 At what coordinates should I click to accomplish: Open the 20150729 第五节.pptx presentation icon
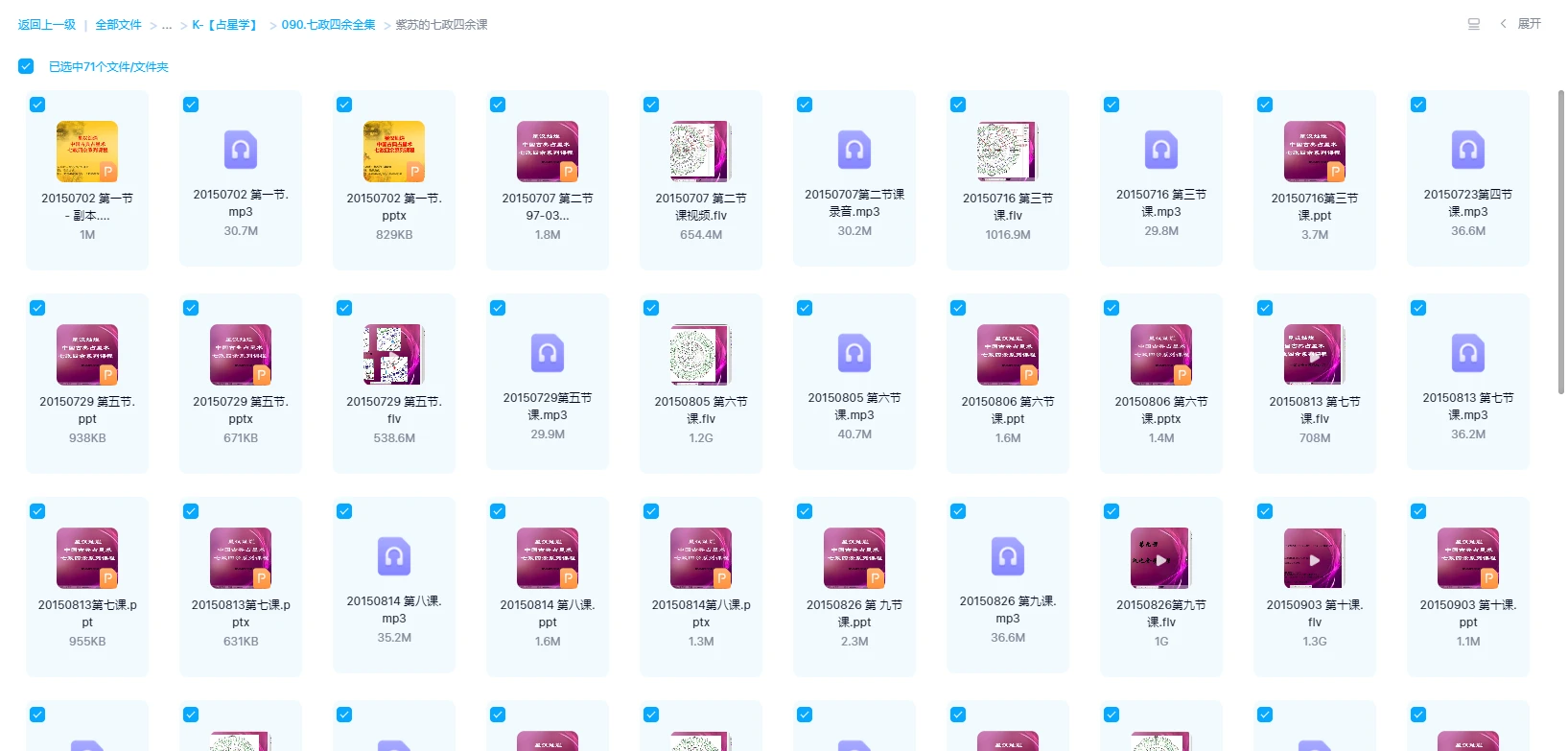coord(241,355)
